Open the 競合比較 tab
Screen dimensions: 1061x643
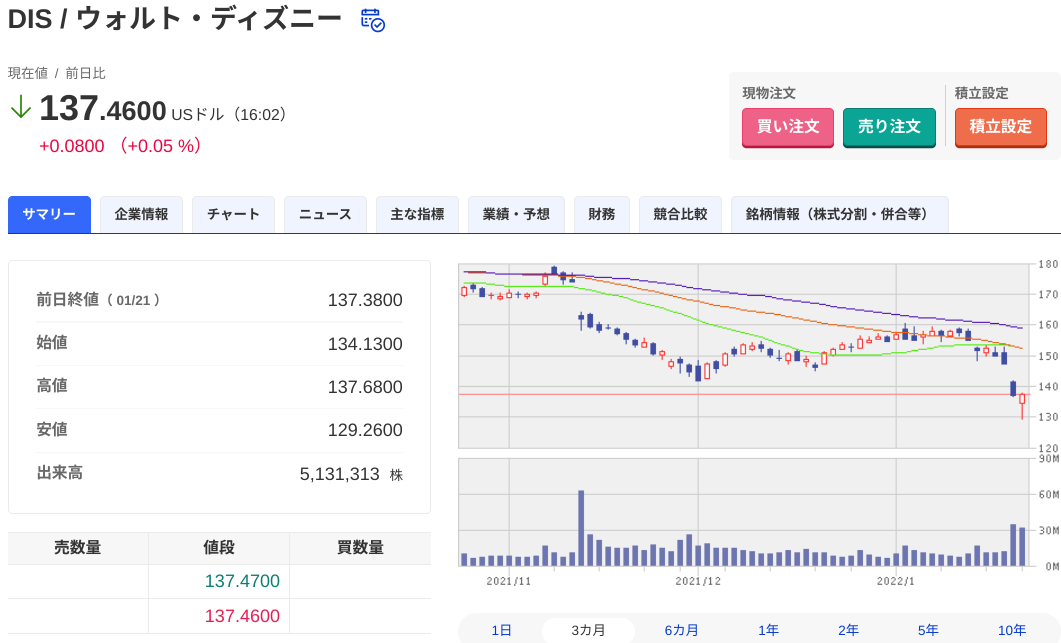tap(680, 215)
